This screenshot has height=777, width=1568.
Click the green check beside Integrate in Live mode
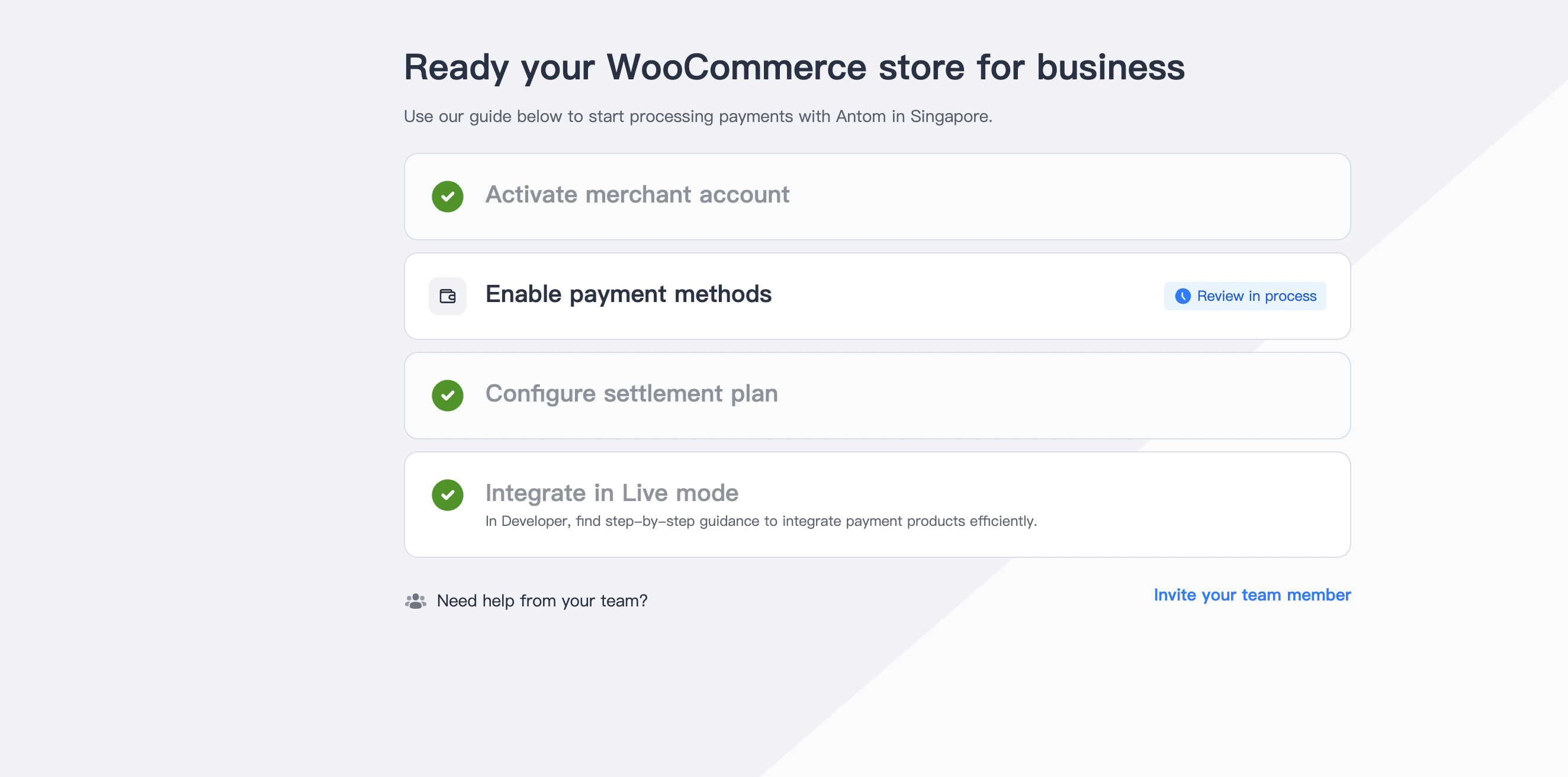[448, 495]
